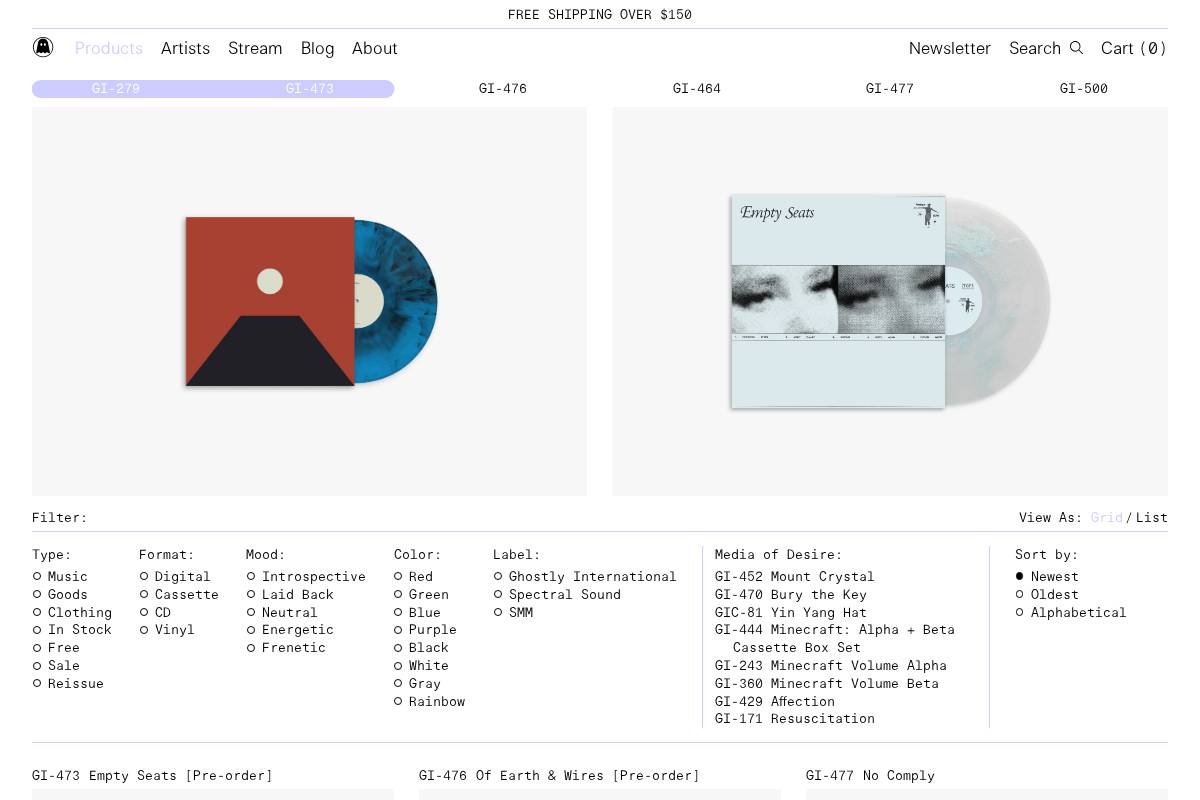Filter by Sale items
1200x800 pixels.
56,666
